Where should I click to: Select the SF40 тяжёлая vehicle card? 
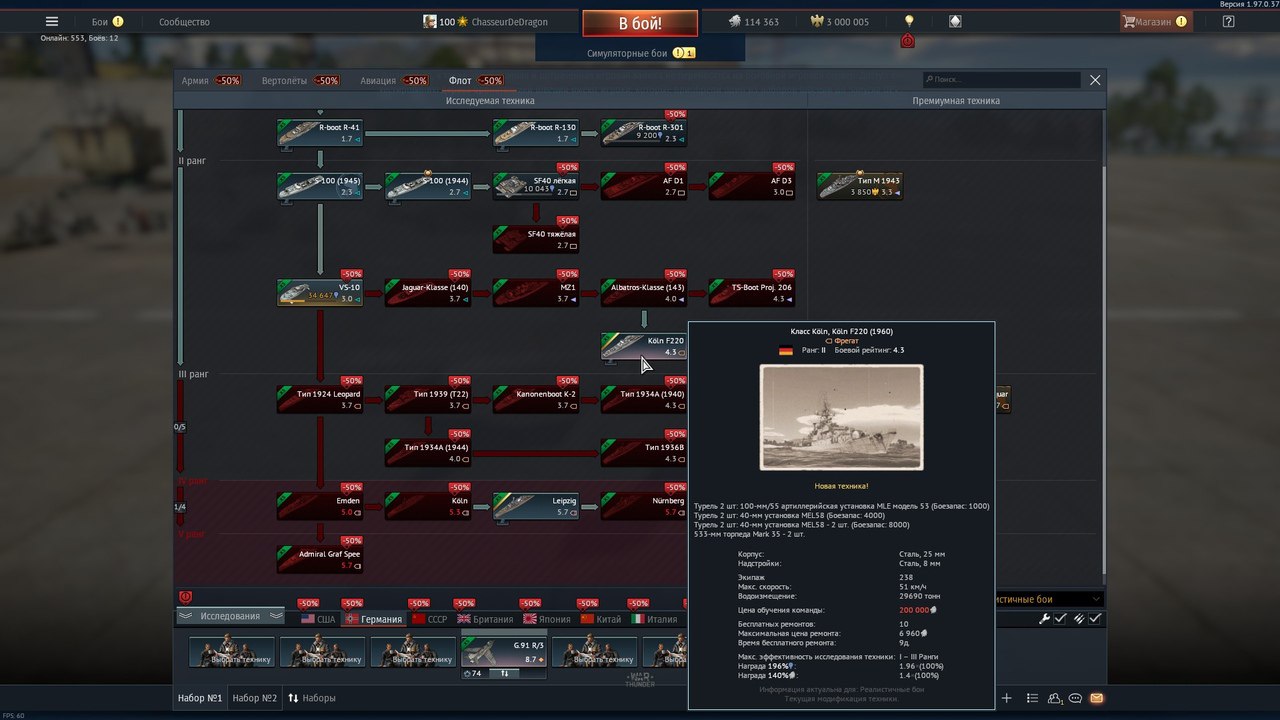click(x=536, y=239)
